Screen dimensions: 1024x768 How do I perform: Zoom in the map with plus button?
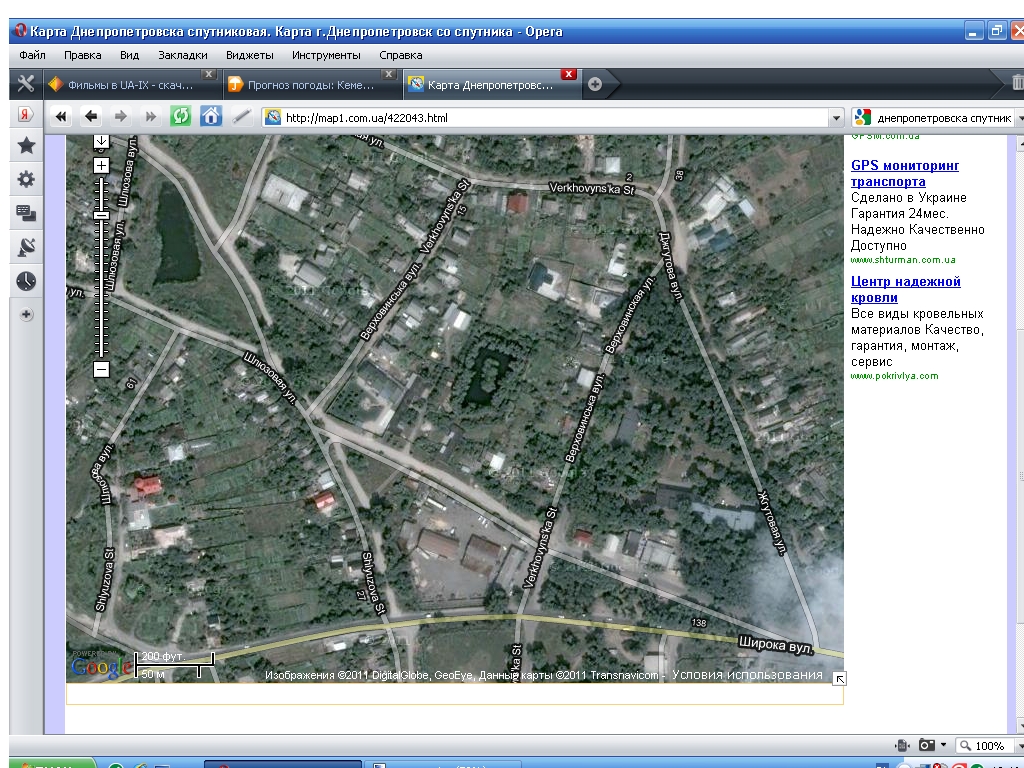[x=101, y=165]
